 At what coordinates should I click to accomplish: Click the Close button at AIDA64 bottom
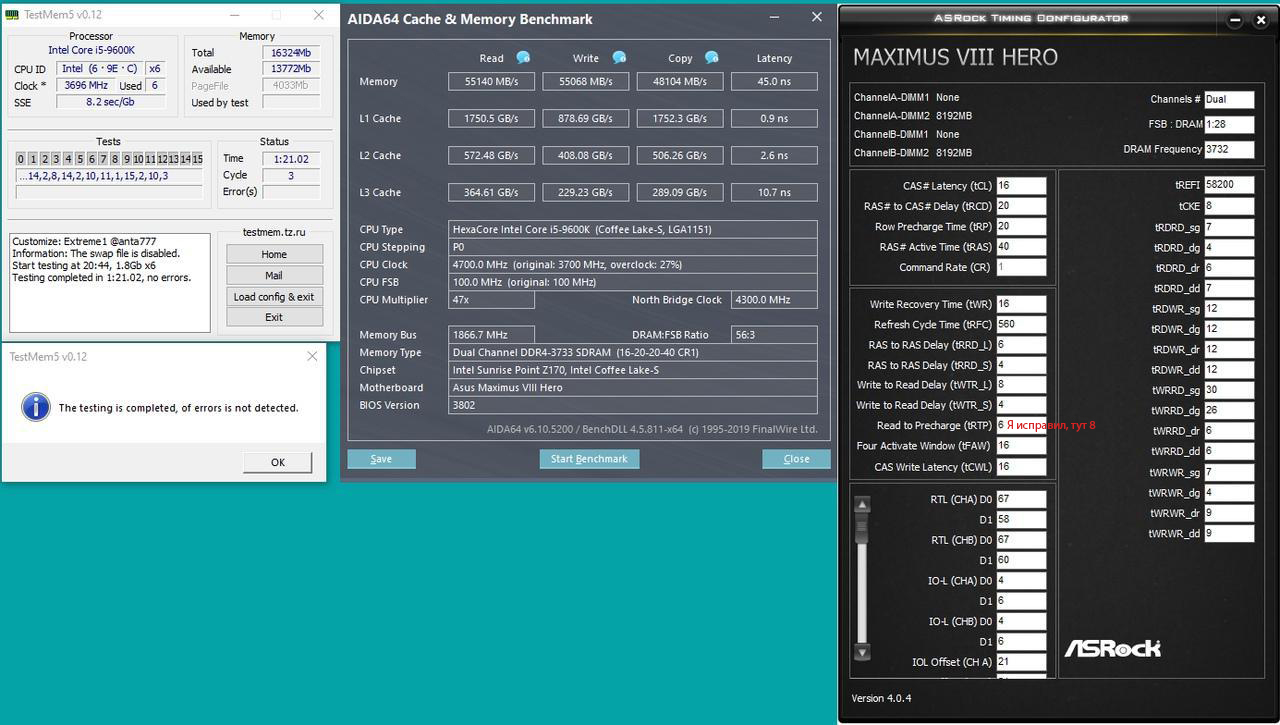click(x=796, y=459)
